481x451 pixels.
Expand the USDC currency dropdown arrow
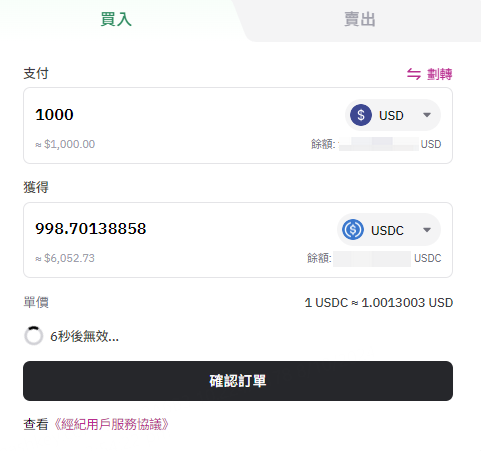click(427, 230)
